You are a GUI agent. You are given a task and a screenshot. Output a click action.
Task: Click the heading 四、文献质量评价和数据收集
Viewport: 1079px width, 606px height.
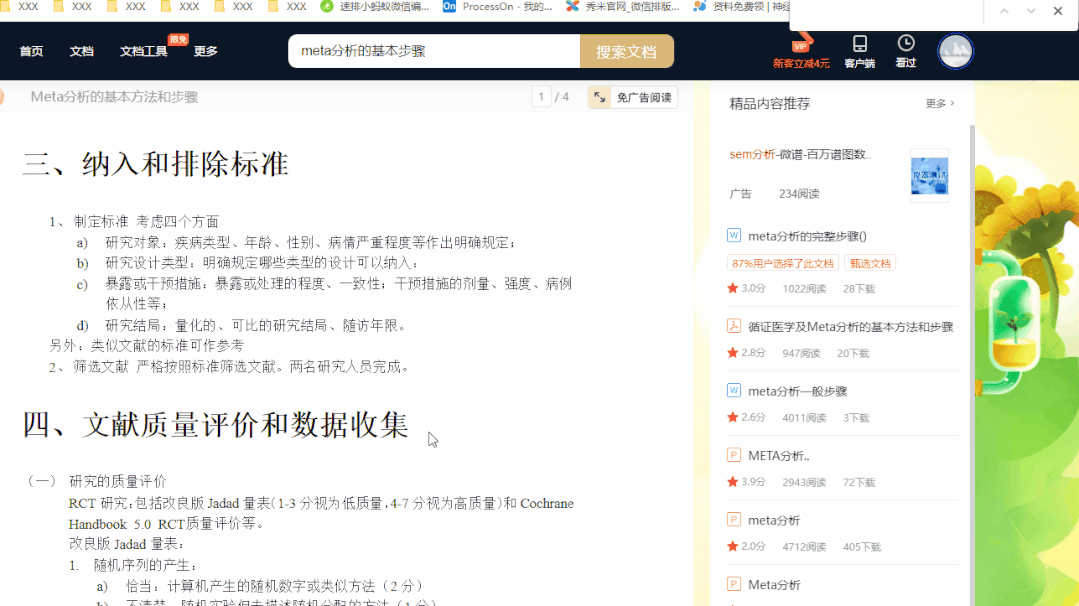click(215, 424)
